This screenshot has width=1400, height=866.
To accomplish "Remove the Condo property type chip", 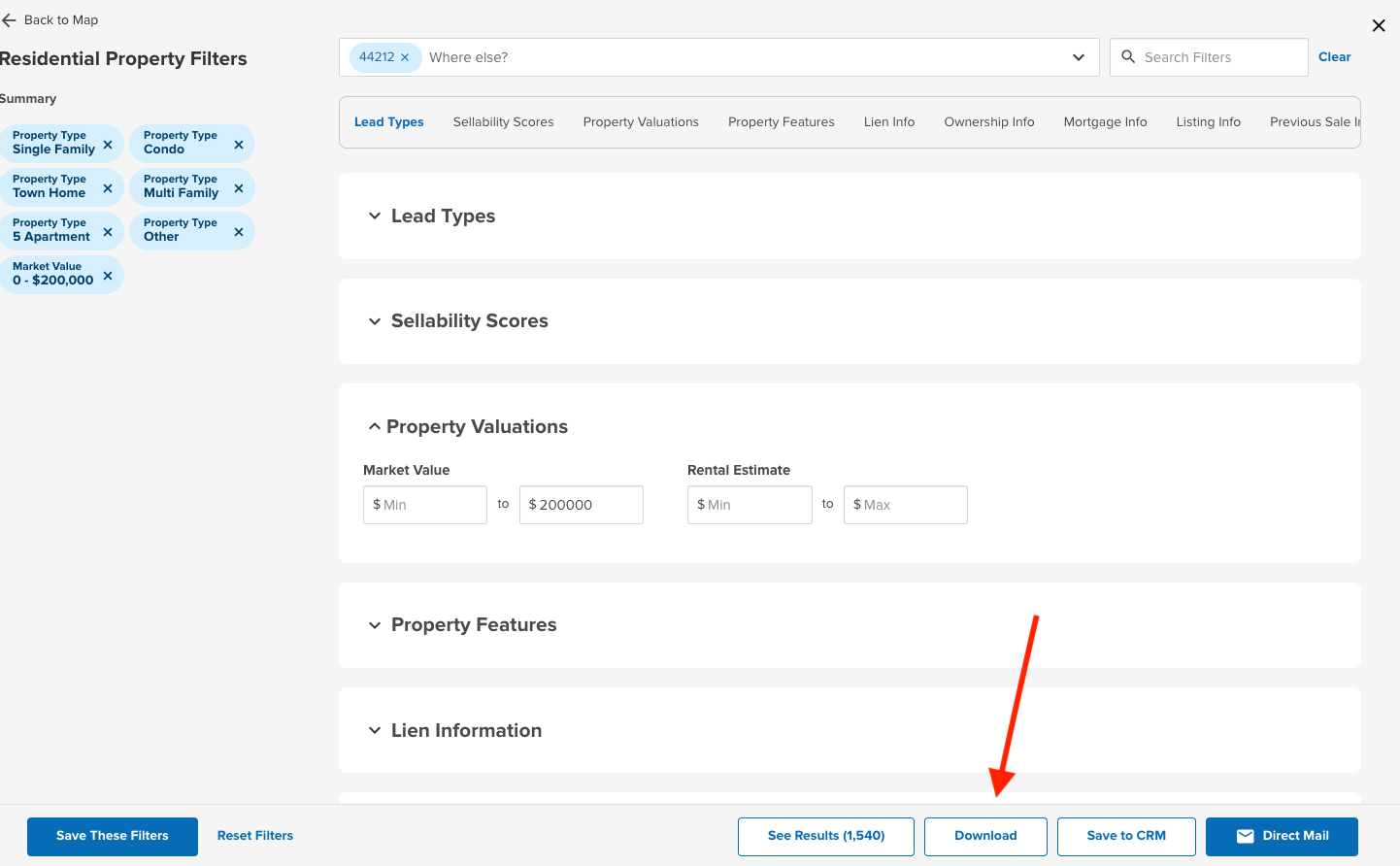I will (x=239, y=145).
